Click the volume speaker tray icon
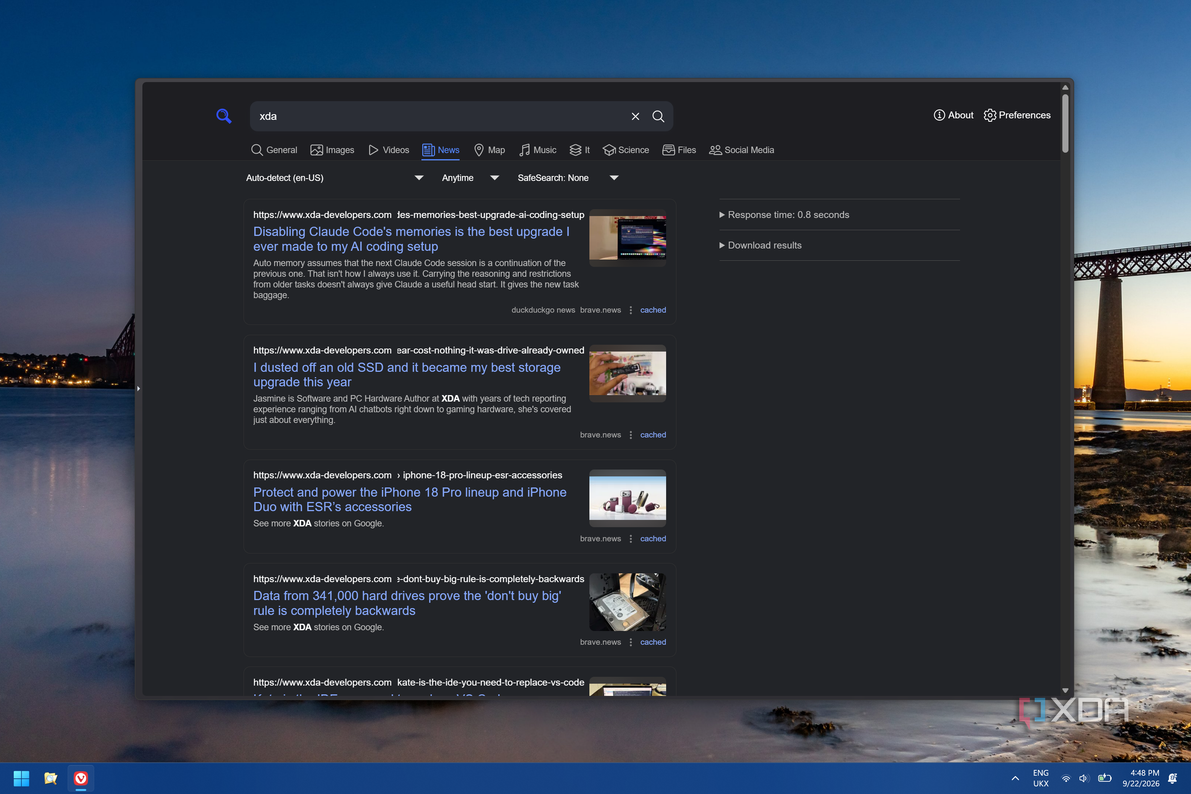Viewport: 1191px width, 794px height. tap(1083, 779)
